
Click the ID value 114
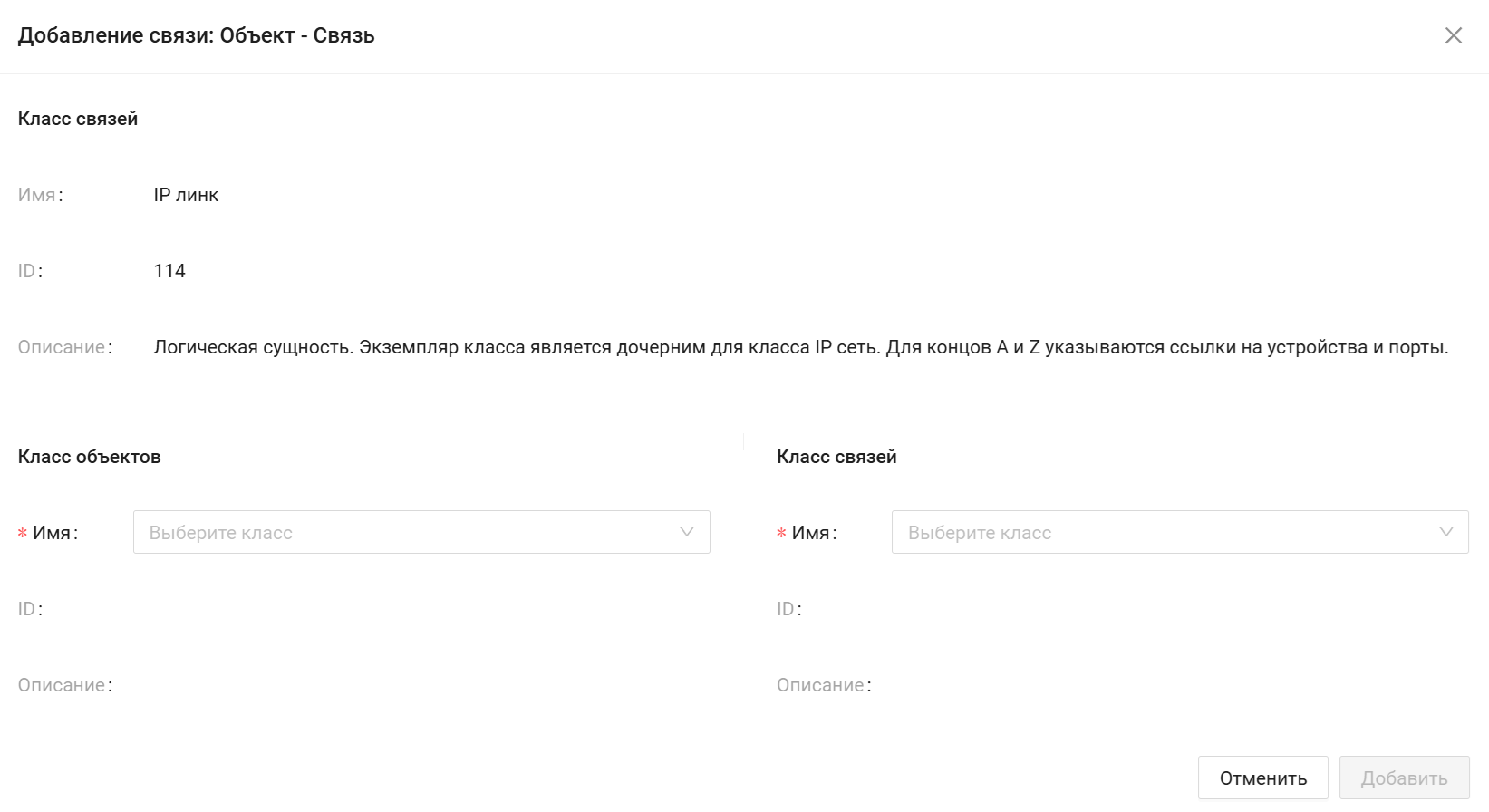(169, 271)
